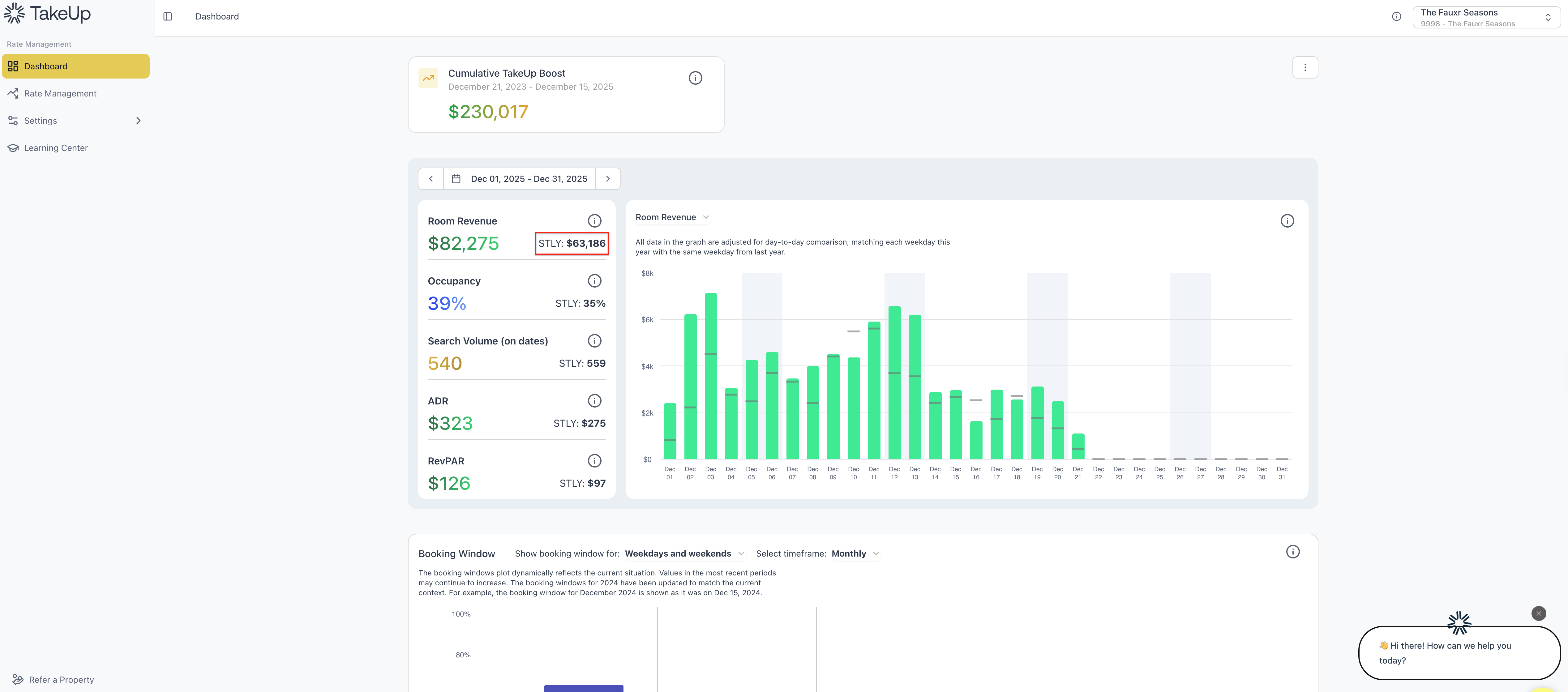Open The Fauxr Seasons property selector
The height and width of the screenshot is (692, 1568).
click(x=1486, y=18)
